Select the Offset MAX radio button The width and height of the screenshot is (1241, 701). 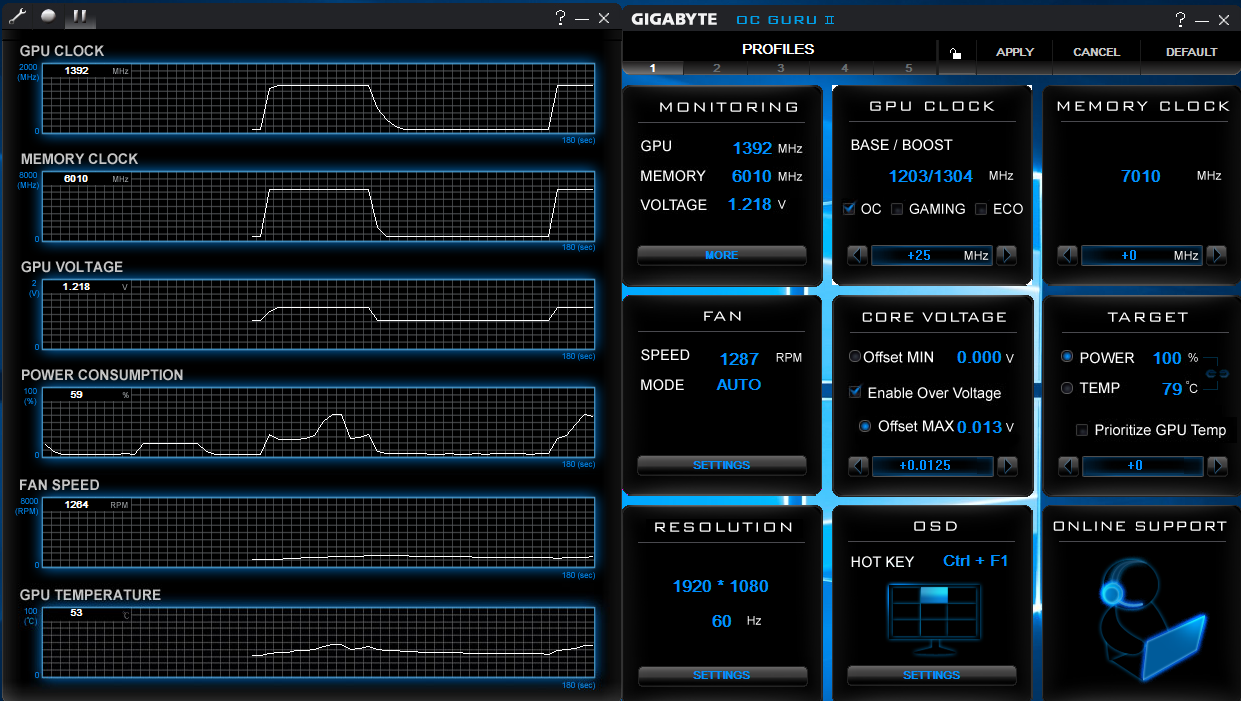click(x=865, y=426)
